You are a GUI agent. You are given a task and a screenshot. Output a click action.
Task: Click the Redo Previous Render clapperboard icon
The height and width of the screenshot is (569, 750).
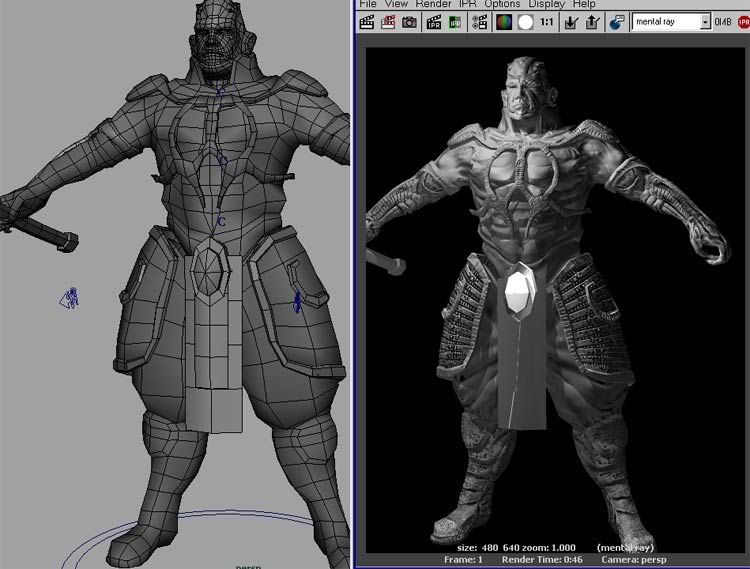tap(367, 22)
